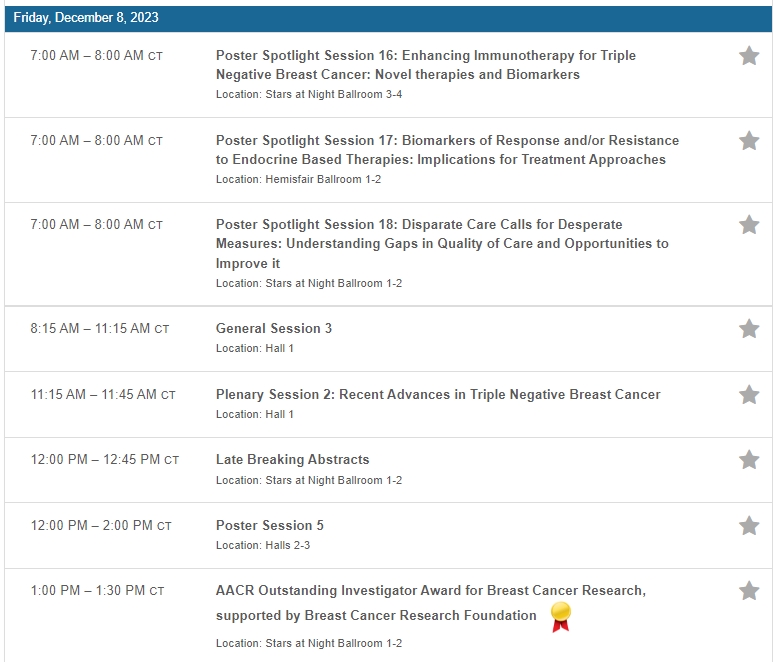Screen dimensions: 775x662
Task: Open AACR Outstanding Investigator Award session title
Action: point(431,603)
